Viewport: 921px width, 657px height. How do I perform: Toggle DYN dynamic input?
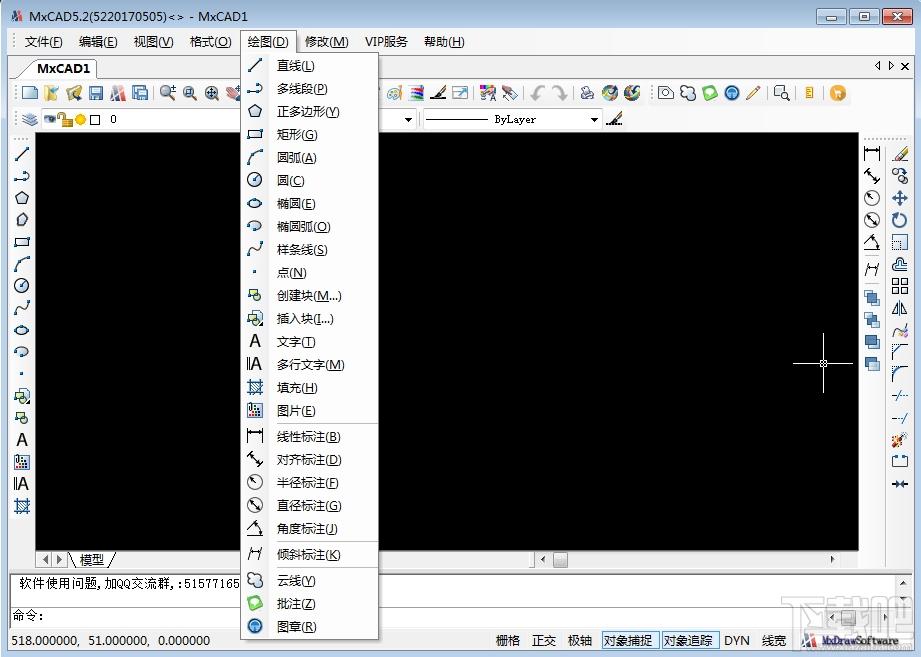tap(737, 641)
